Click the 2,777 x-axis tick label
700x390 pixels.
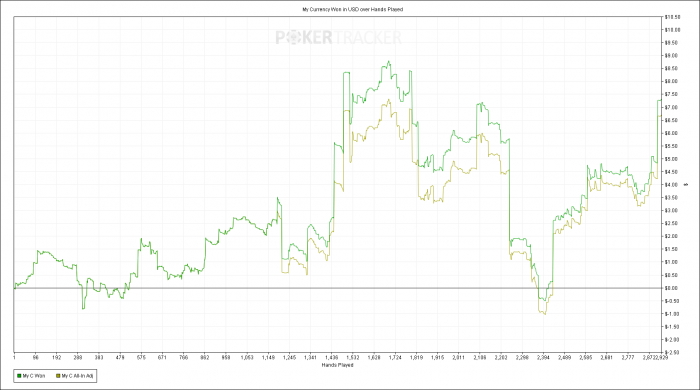click(x=628, y=357)
